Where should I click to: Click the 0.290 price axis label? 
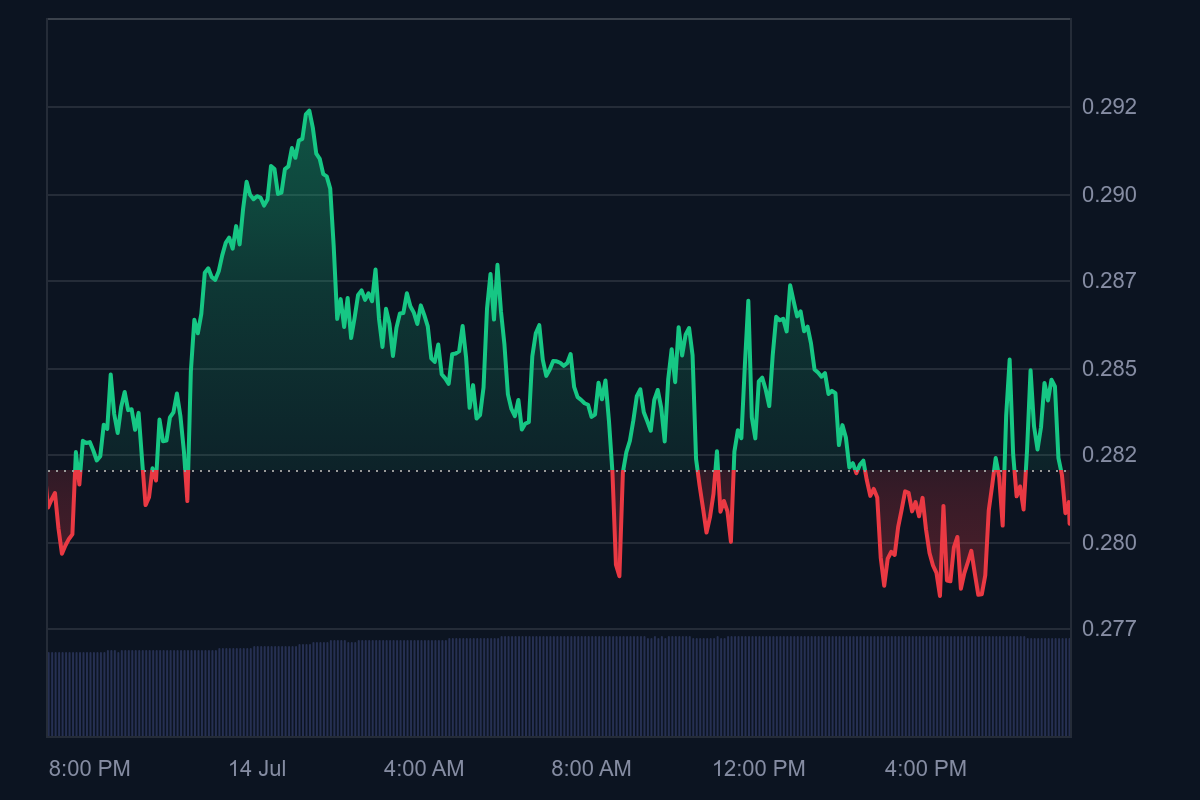click(x=1109, y=194)
